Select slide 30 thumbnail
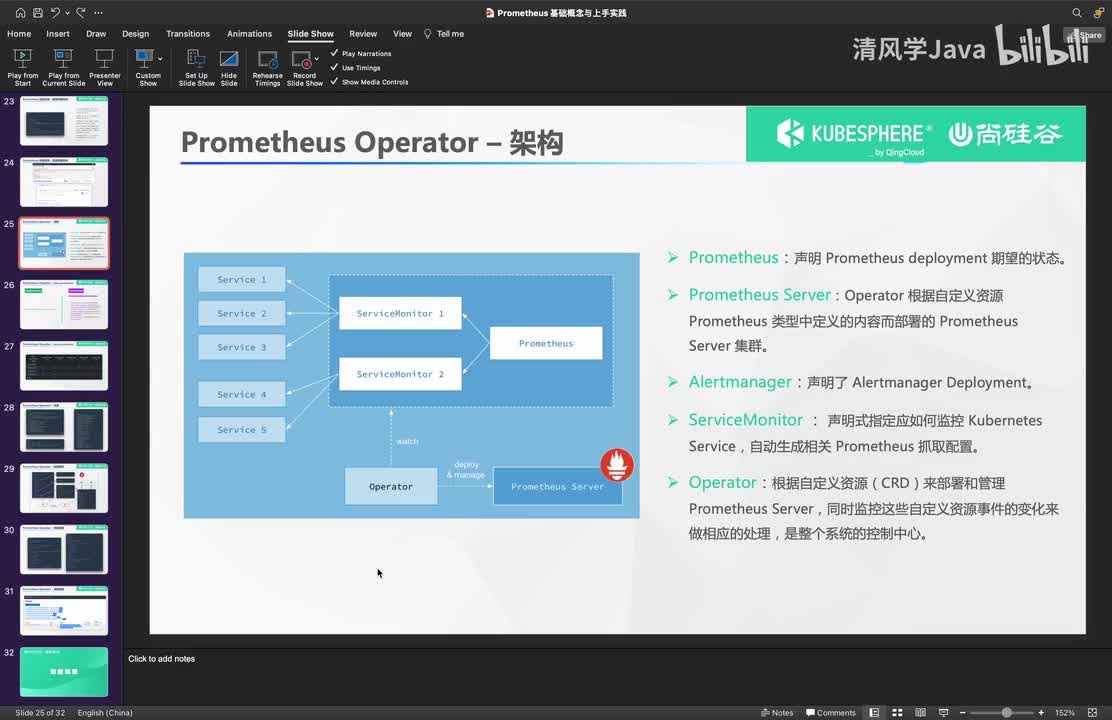 [64, 549]
